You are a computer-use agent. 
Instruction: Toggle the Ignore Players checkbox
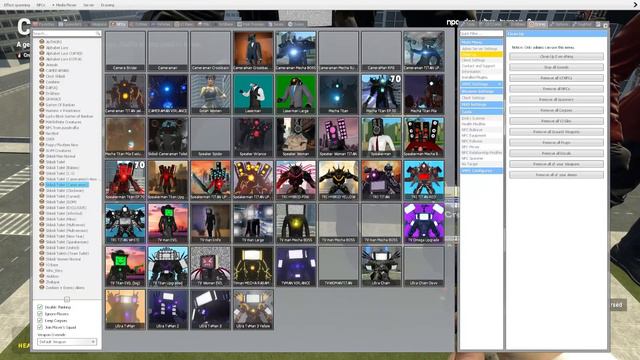(x=40, y=314)
